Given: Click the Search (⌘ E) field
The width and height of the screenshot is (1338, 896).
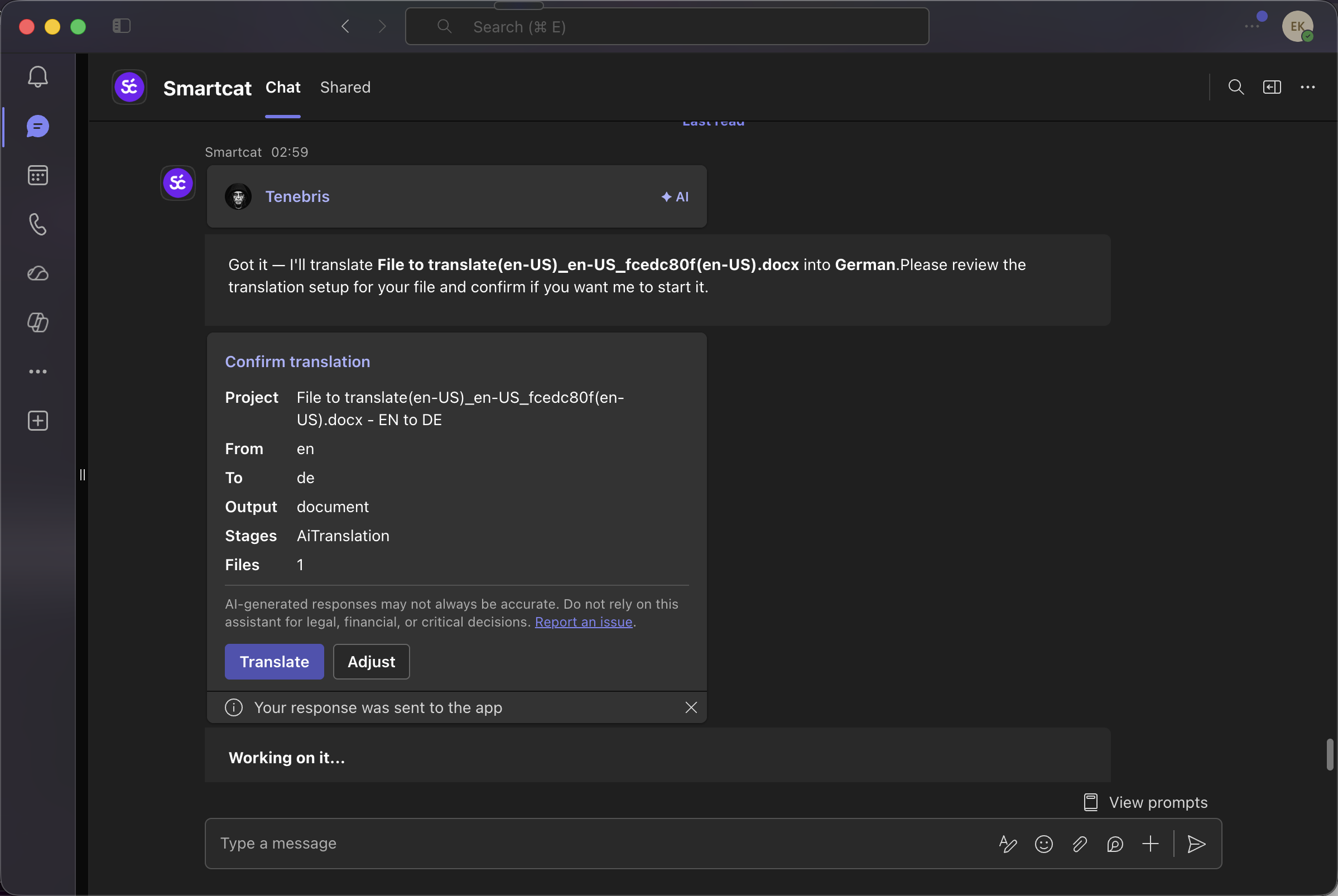Looking at the screenshot, I should [x=667, y=26].
